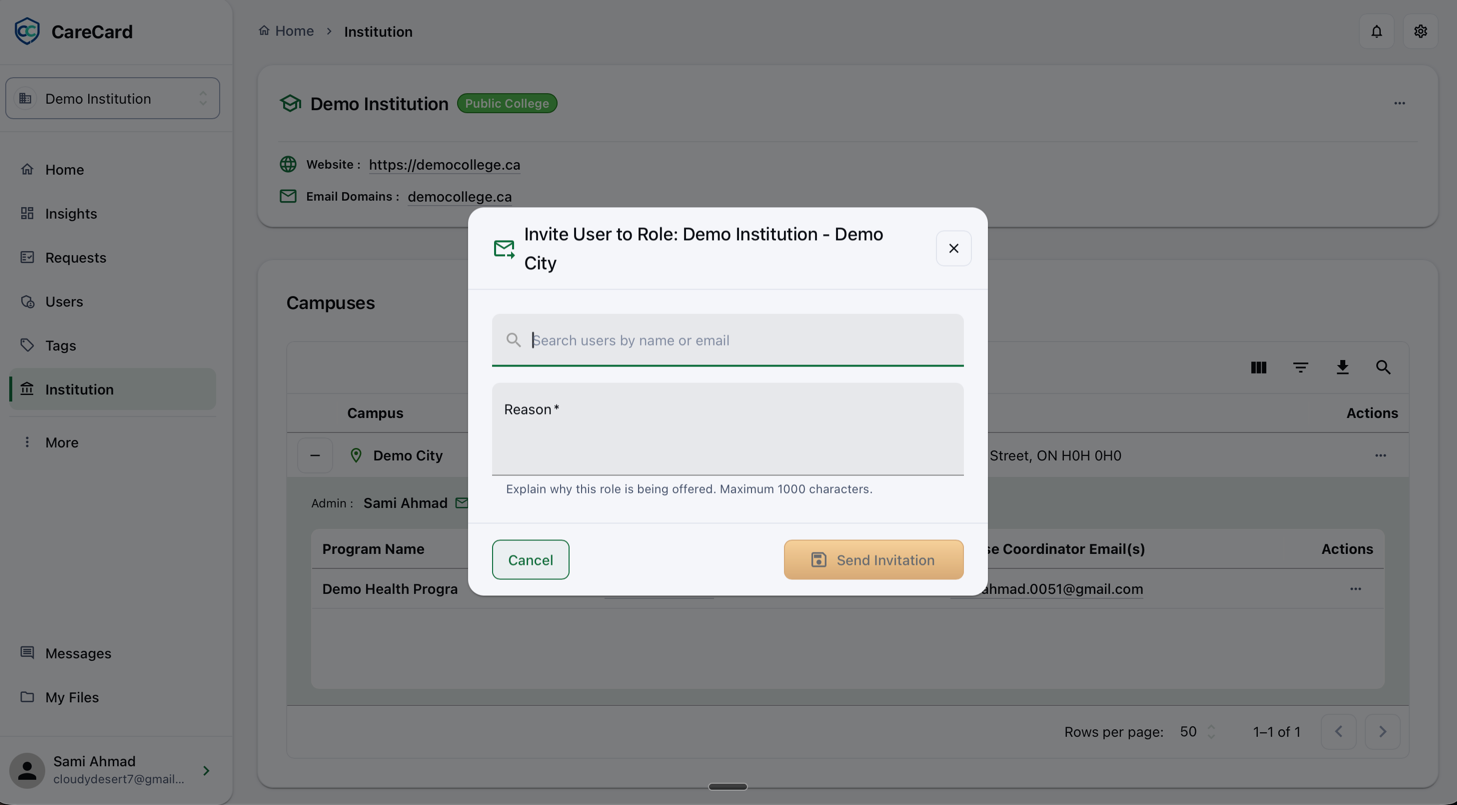Focus the search users by name field

click(x=728, y=340)
